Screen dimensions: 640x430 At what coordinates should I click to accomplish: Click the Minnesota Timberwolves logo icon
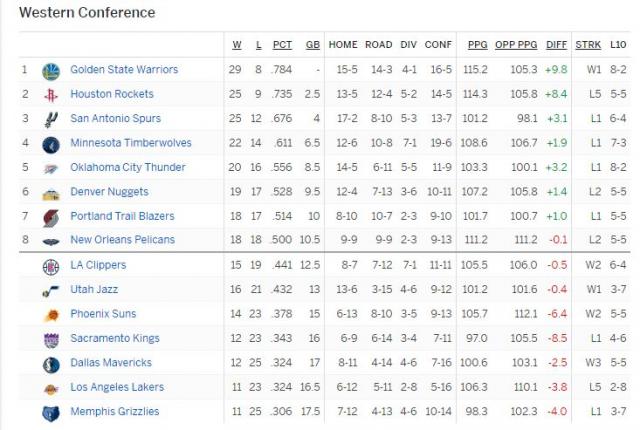point(51,144)
